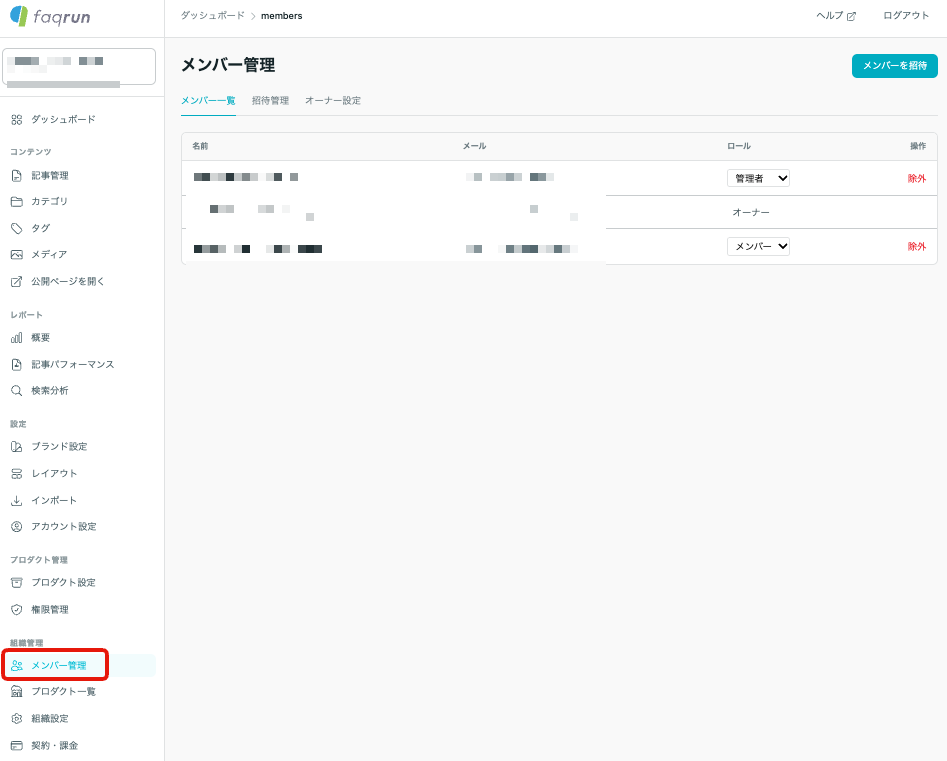Click the faqrun logo icon
The width and height of the screenshot is (947, 761).
19,16
